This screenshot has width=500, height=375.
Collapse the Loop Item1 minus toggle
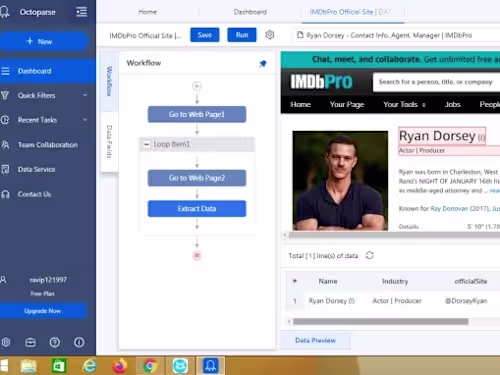pos(146,144)
